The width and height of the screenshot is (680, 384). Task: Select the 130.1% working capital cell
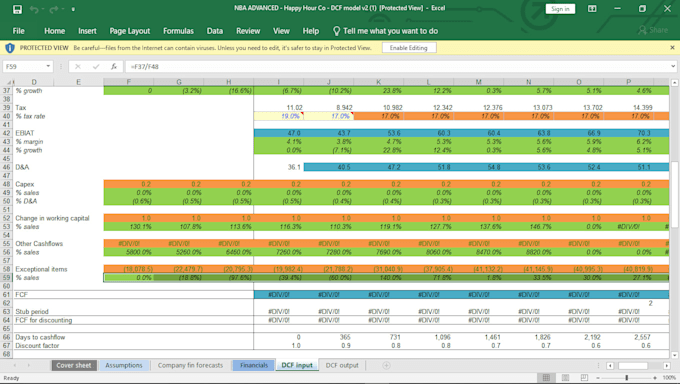click(128, 227)
